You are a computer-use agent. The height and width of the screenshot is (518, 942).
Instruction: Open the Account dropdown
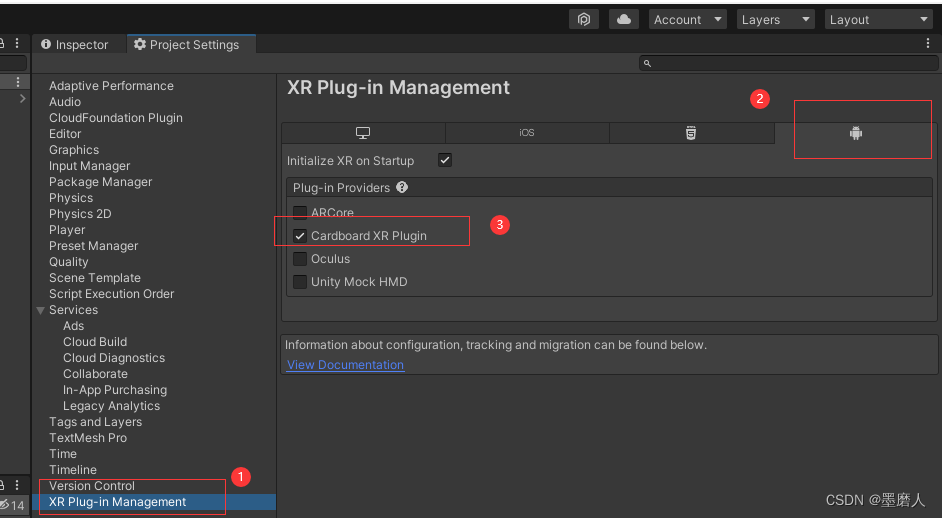[687, 19]
